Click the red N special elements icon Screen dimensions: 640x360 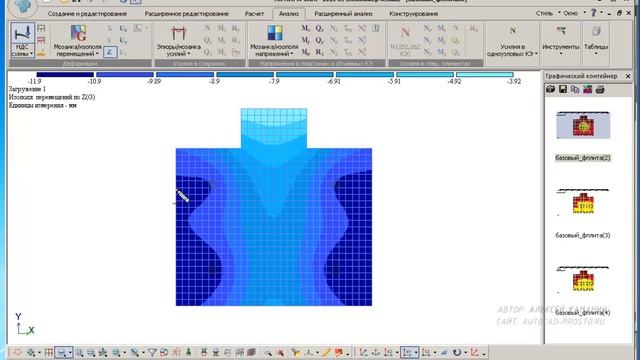[405, 33]
